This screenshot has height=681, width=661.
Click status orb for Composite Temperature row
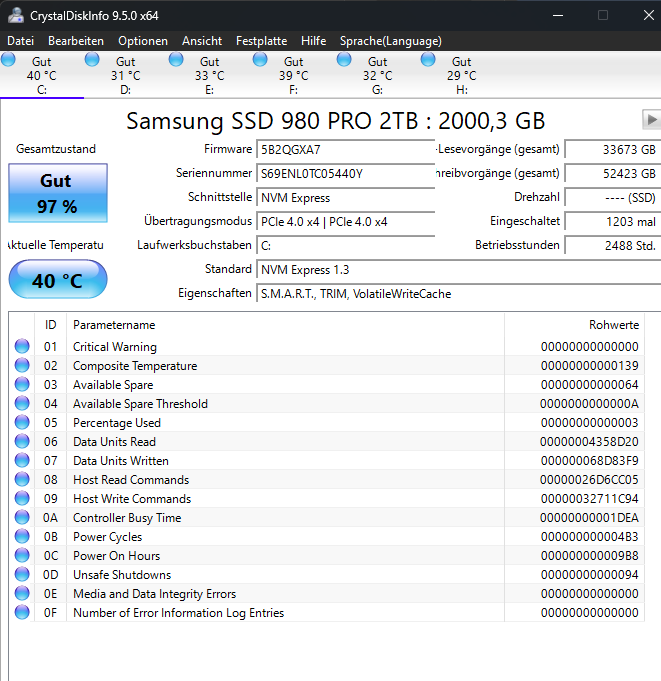[22, 365]
